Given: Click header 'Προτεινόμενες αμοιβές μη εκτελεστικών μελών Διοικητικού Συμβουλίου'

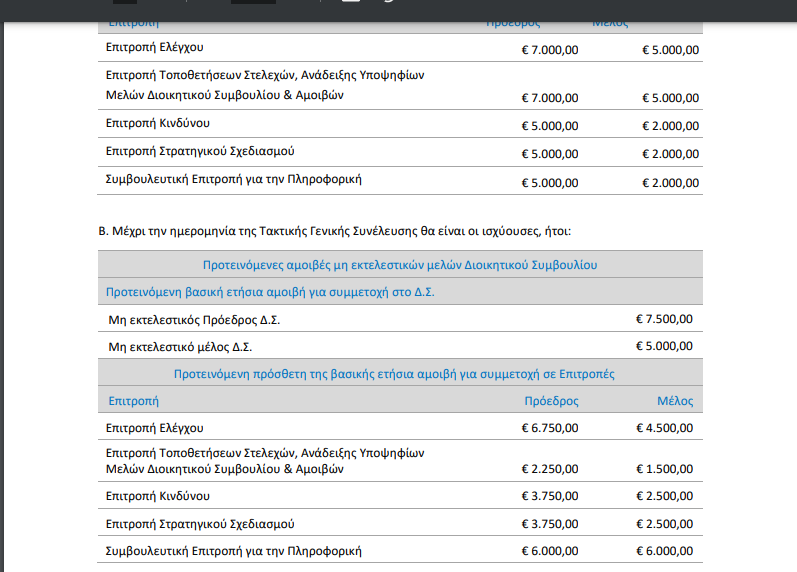Looking at the screenshot, I should (x=400, y=265).
